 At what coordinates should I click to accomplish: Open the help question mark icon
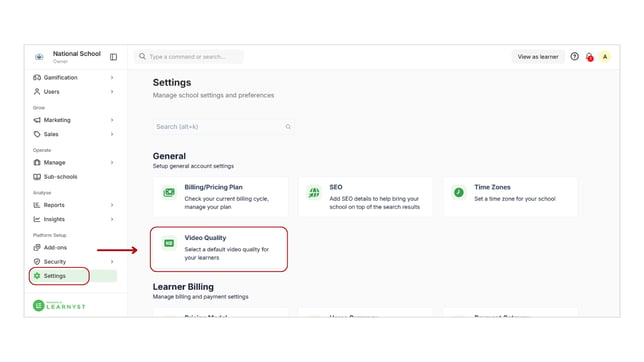click(575, 56)
